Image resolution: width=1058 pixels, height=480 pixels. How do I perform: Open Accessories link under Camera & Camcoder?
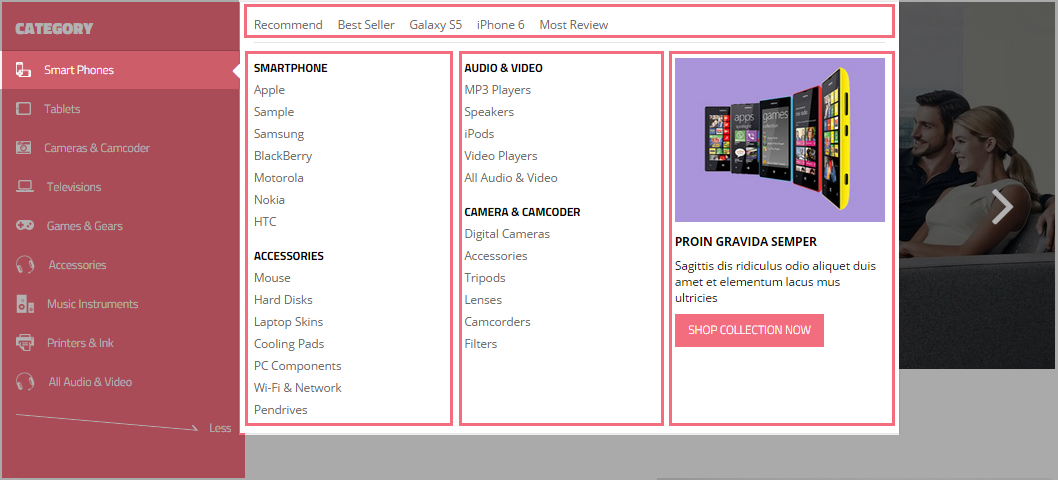click(496, 256)
